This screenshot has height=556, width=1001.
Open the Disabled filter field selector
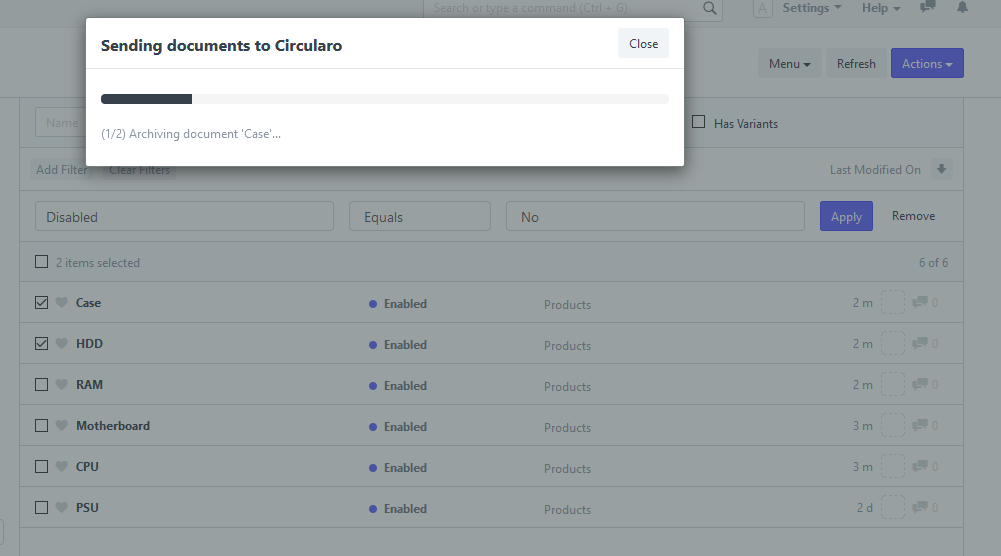click(x=184, y=216)
